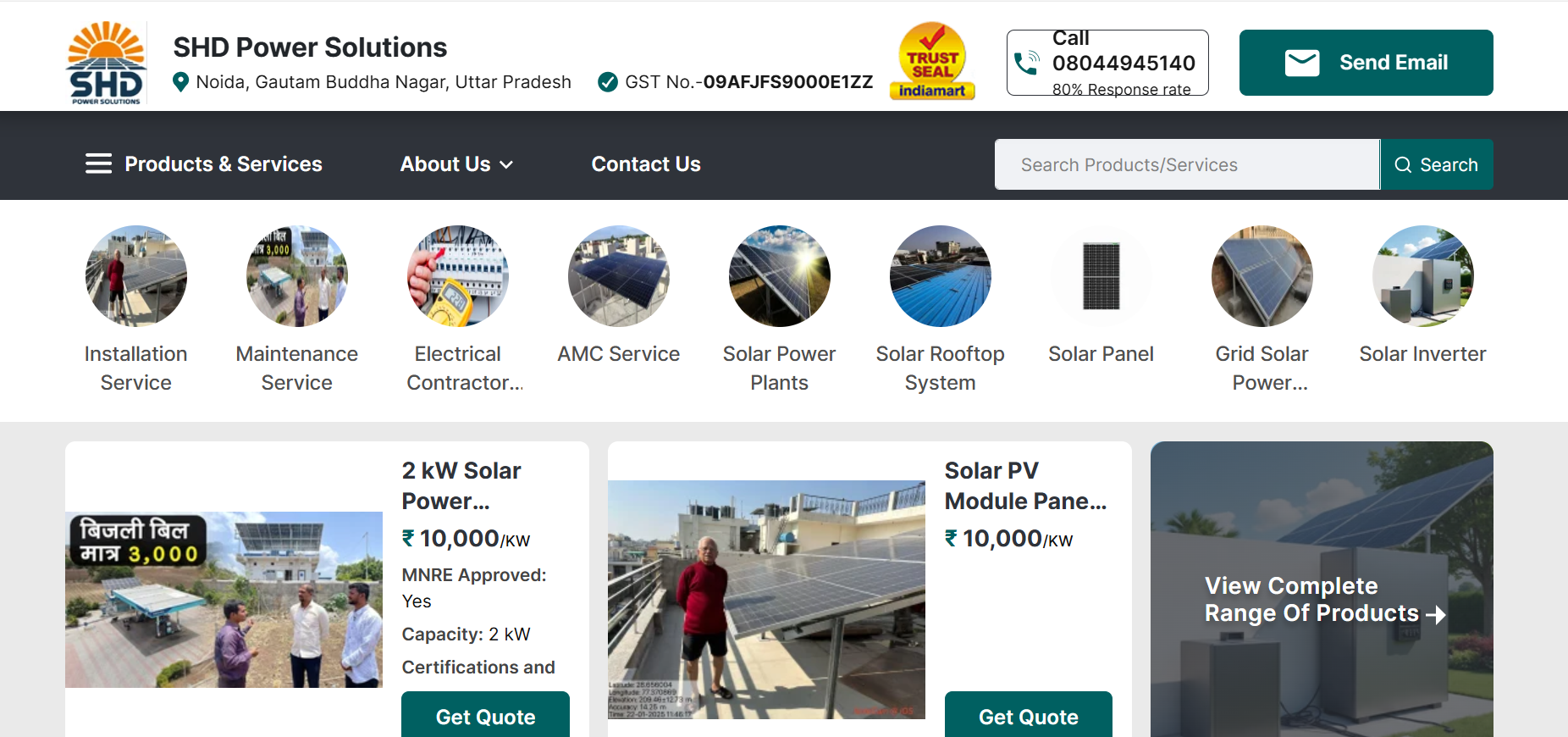Open the Products & Services menu
Viewport: 1568px width, 737px height.
223,163
